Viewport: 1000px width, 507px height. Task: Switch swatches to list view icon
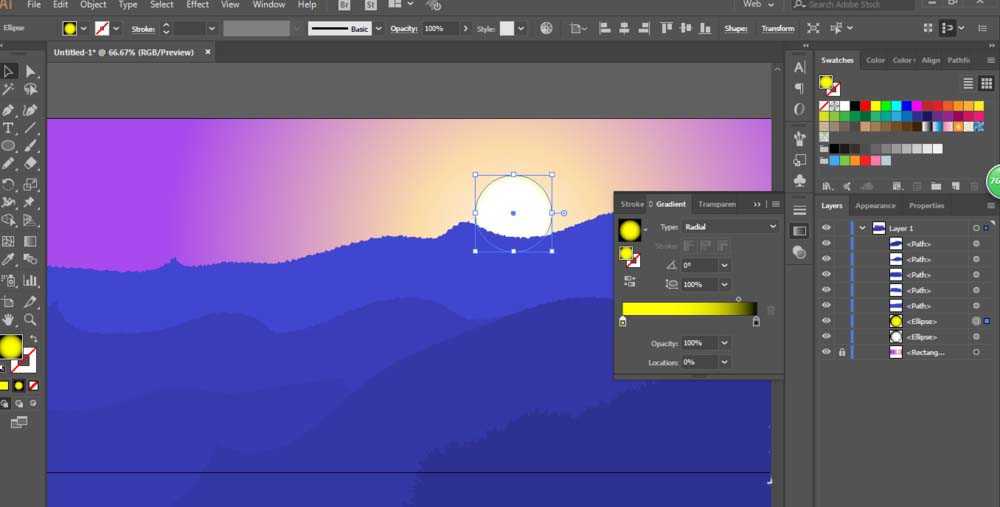[967, 83]
